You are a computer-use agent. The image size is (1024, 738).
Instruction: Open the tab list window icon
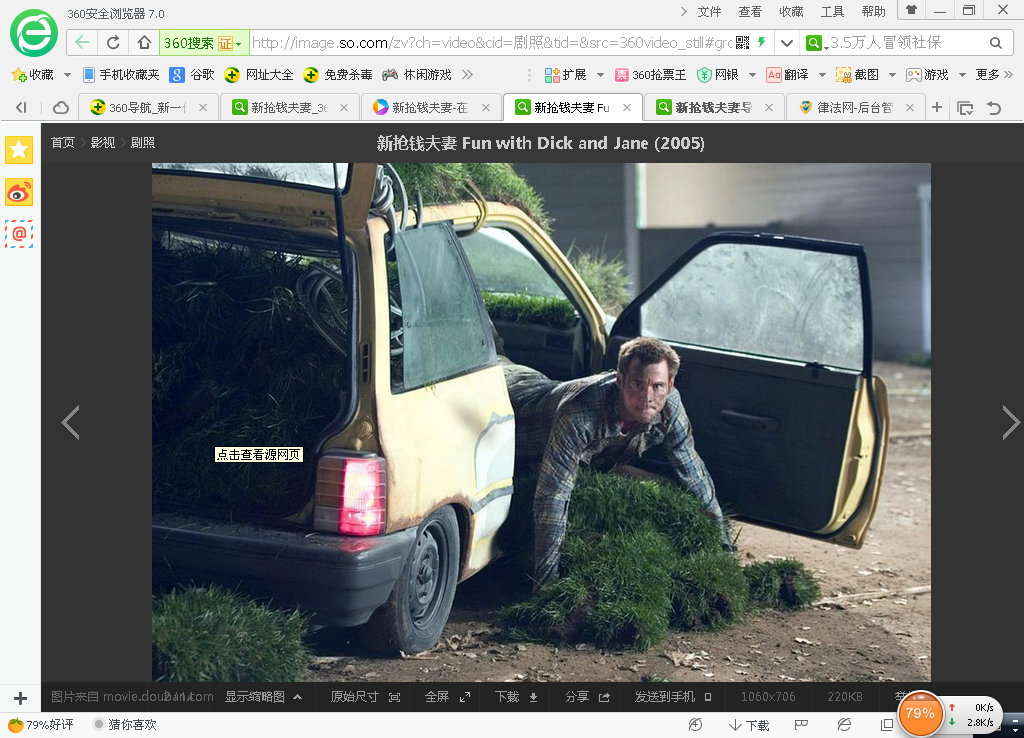pos(965,108)
